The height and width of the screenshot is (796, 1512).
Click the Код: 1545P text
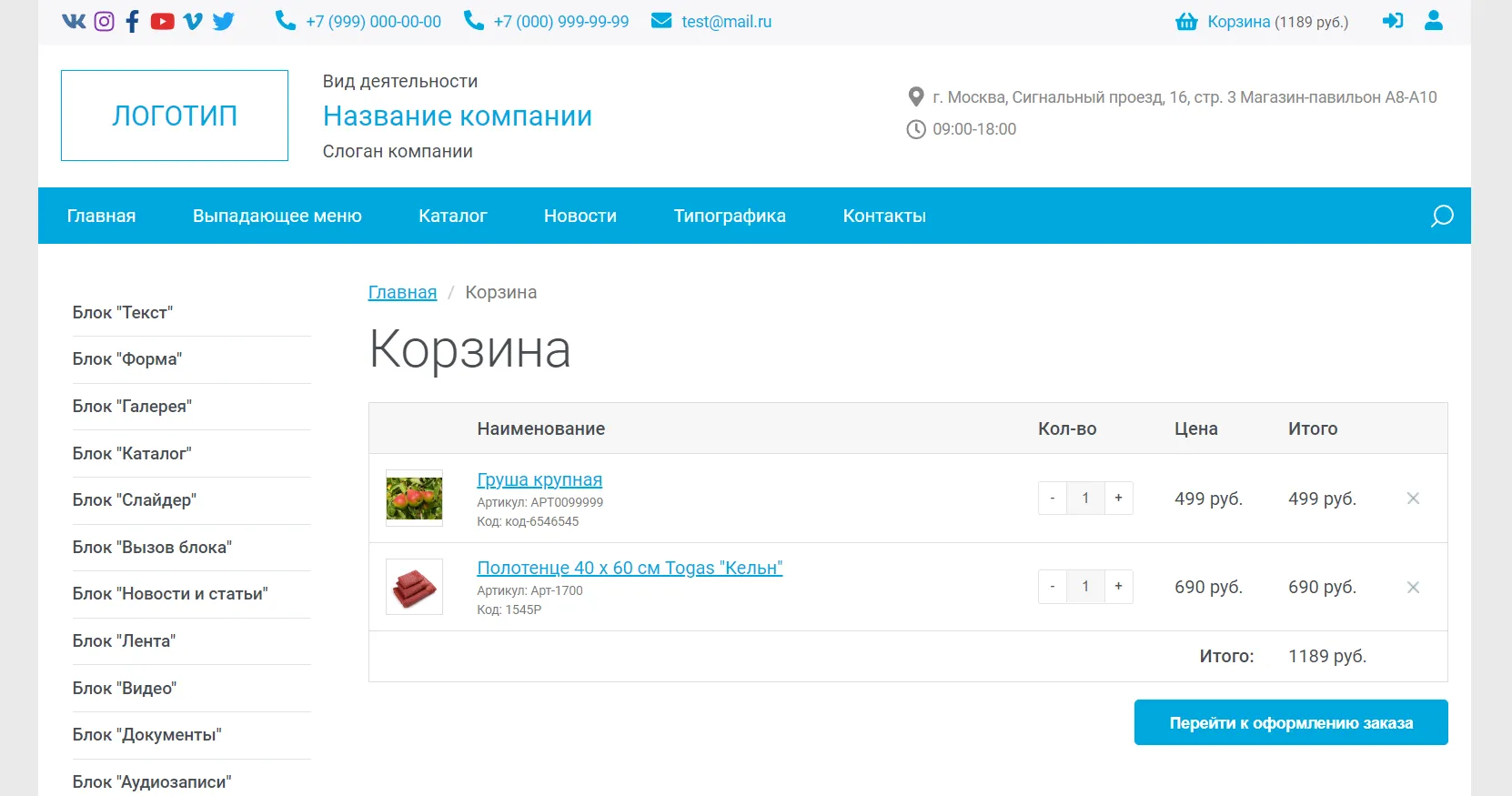pyautogui.click(x=509, y=610)
